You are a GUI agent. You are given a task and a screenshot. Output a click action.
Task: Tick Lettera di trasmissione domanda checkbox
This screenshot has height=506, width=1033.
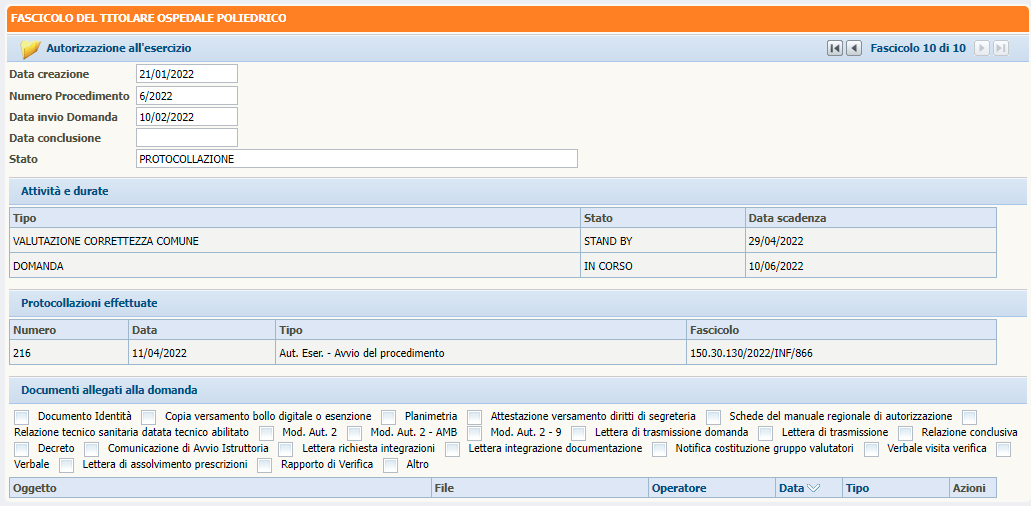coord(578,433)
